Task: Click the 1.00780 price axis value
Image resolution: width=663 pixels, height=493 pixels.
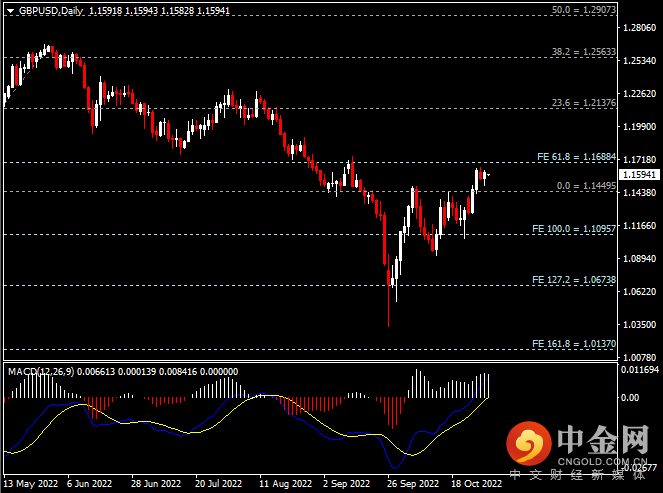Action: [x=640, y=358]
